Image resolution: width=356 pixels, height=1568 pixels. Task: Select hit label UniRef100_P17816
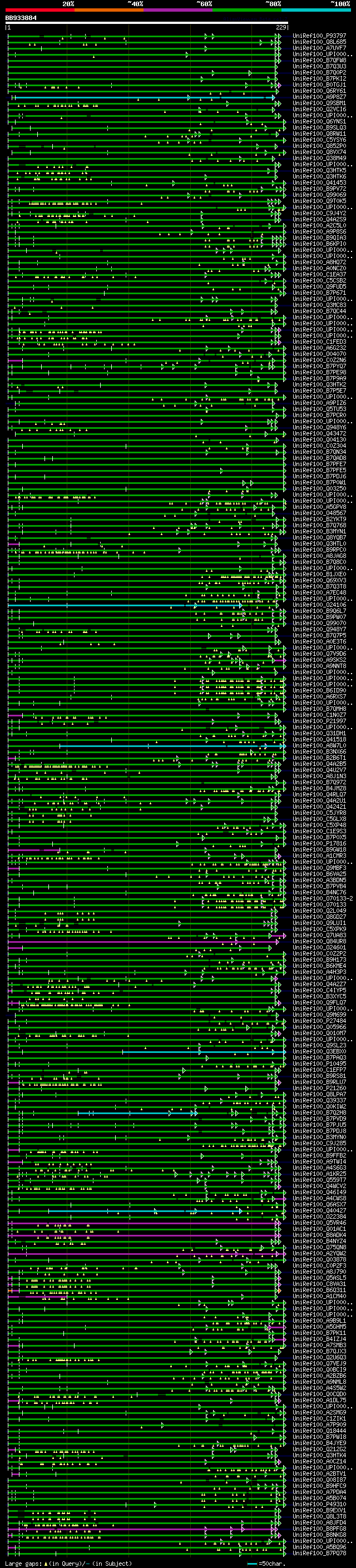[319, 843]
